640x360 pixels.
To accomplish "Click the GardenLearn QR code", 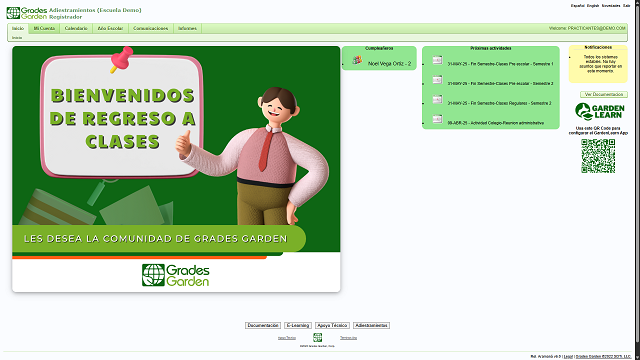I will (x=598, y=156).
